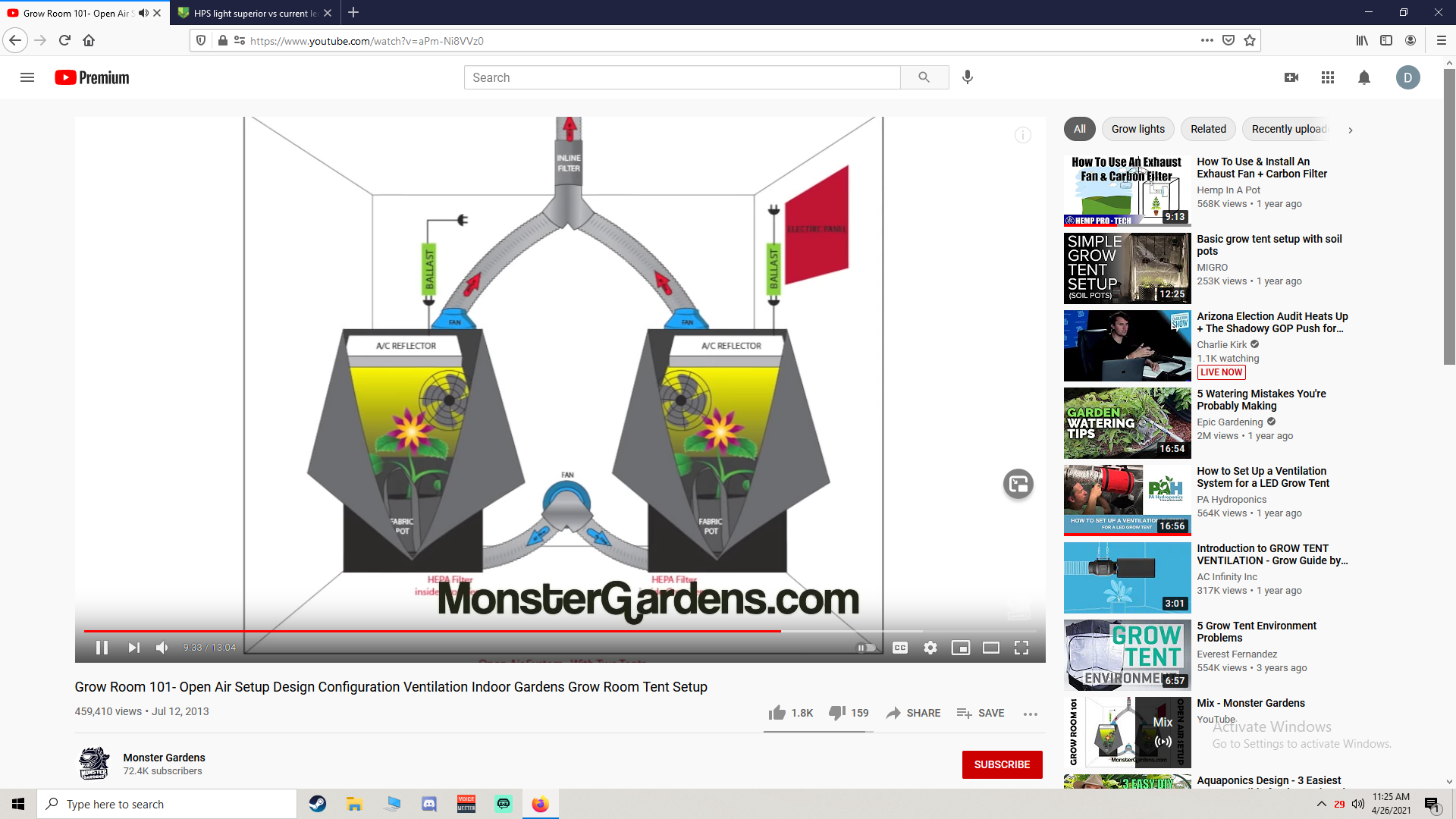Open the Windows action center notifications

pyautogui.click(x=1432, y=805)
